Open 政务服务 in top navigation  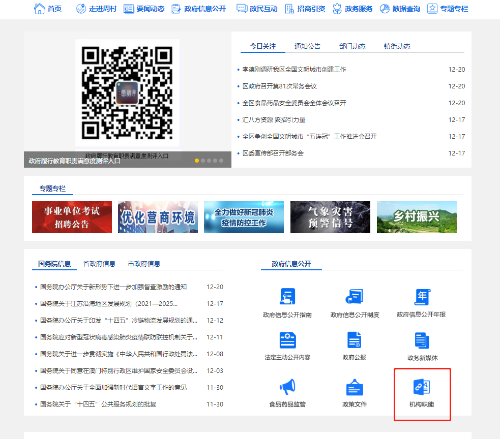352,9
